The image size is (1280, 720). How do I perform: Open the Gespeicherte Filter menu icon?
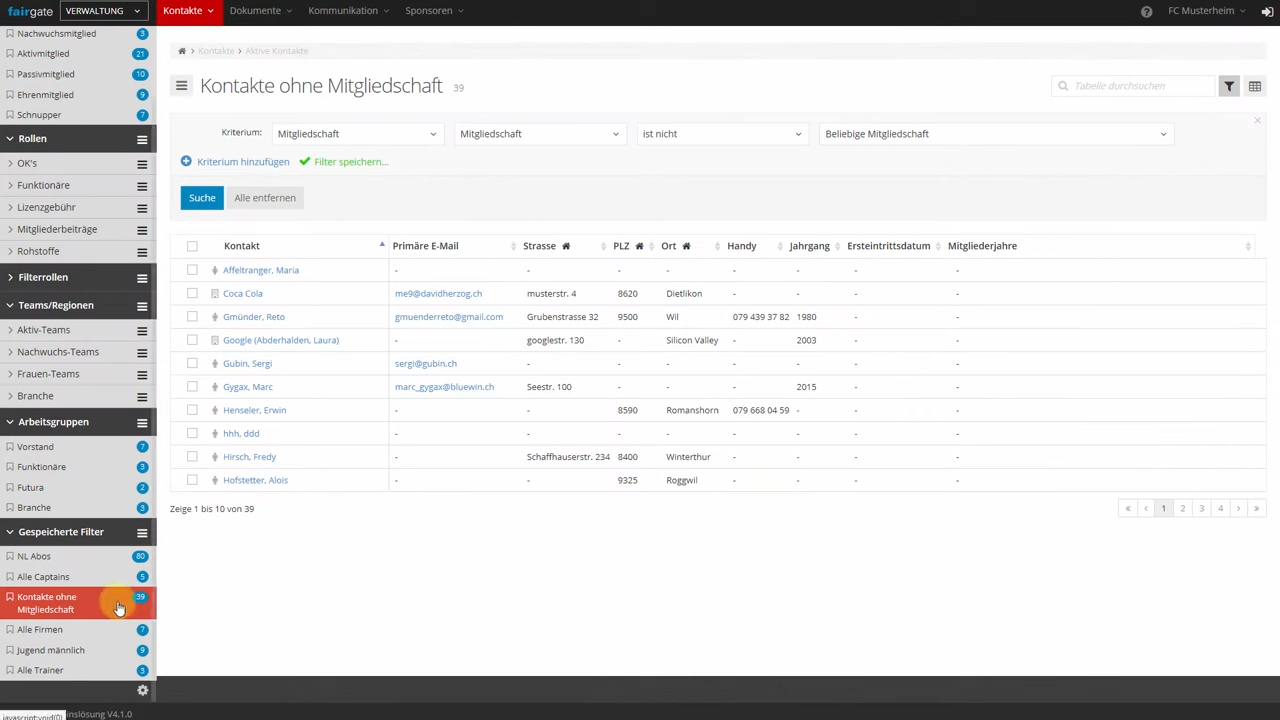[142, 533]
